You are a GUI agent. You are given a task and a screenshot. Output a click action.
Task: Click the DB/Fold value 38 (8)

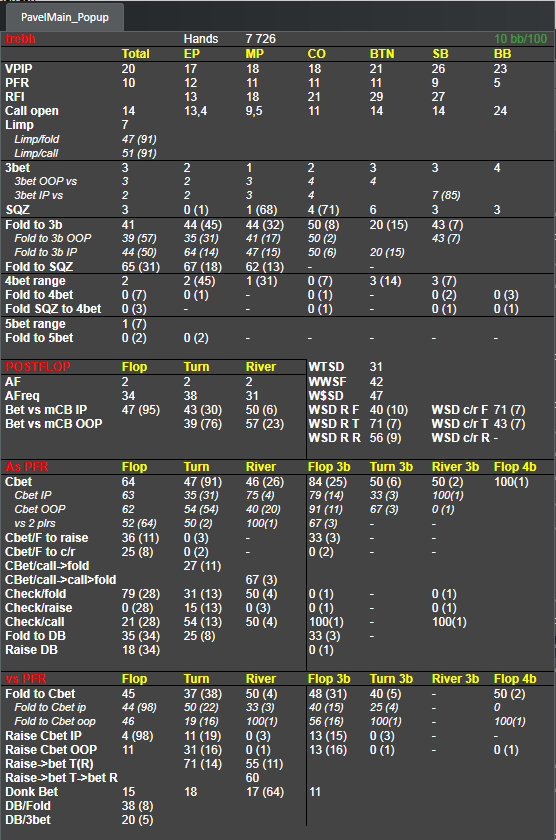137,806
